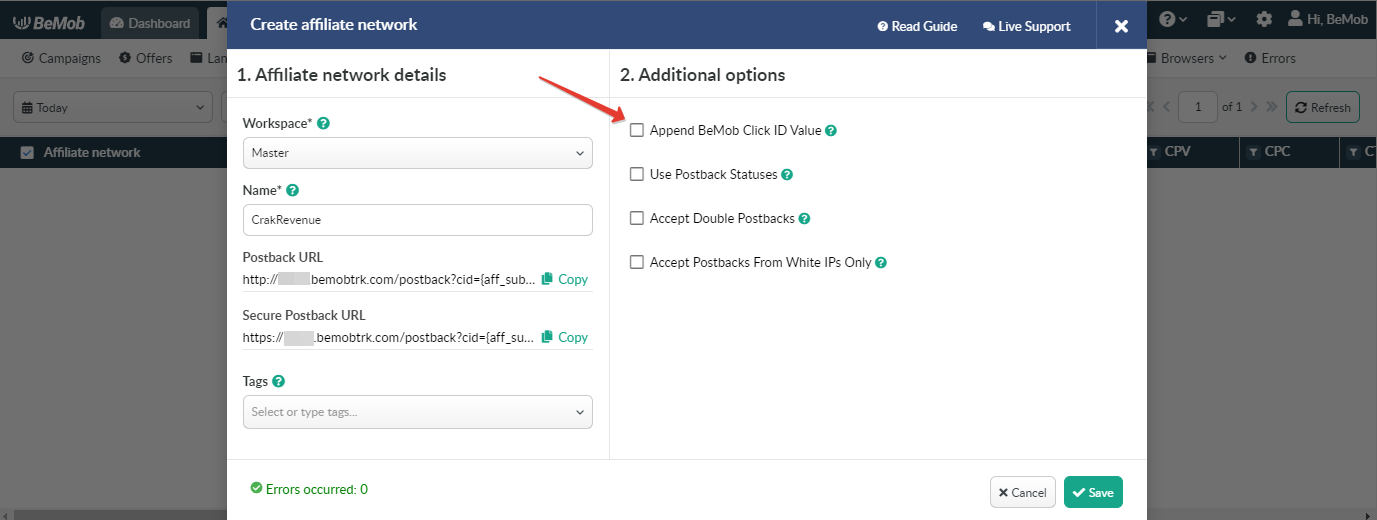Switch to the Dashboard tab
The width and height of the screenshot is (1377, 520).
coord(150,23)
